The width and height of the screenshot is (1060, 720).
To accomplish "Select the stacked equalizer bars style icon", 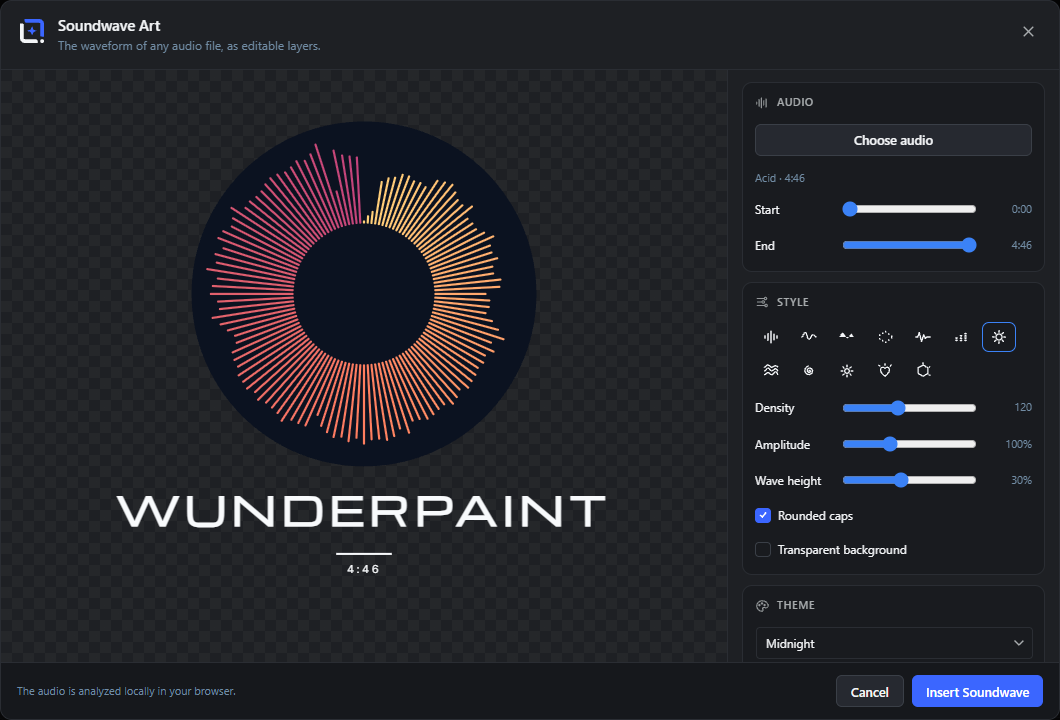I will (x=961, y=337).
